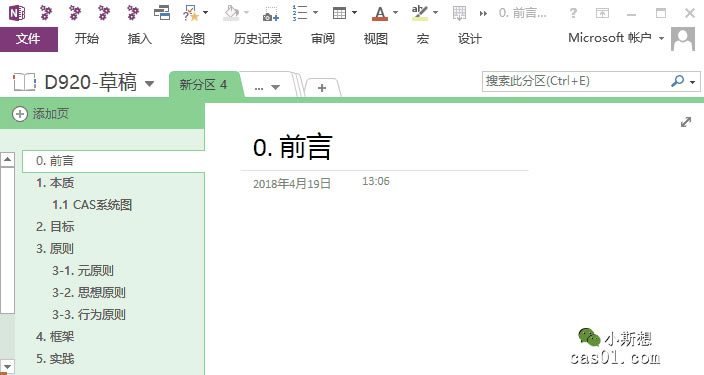Viewport: 704px width, 375px height.
Task: Switch to the 历史记录 ribbon tab
Action: [x=258, y=39]
